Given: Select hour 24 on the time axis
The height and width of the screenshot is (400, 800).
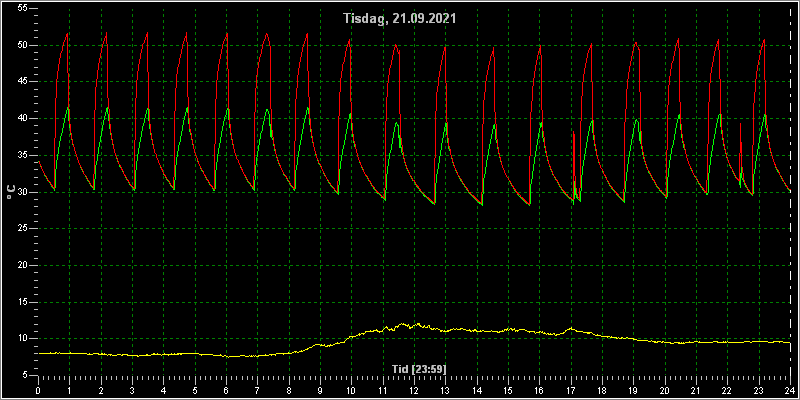Looking at the screenshot, I should [790, 391].
